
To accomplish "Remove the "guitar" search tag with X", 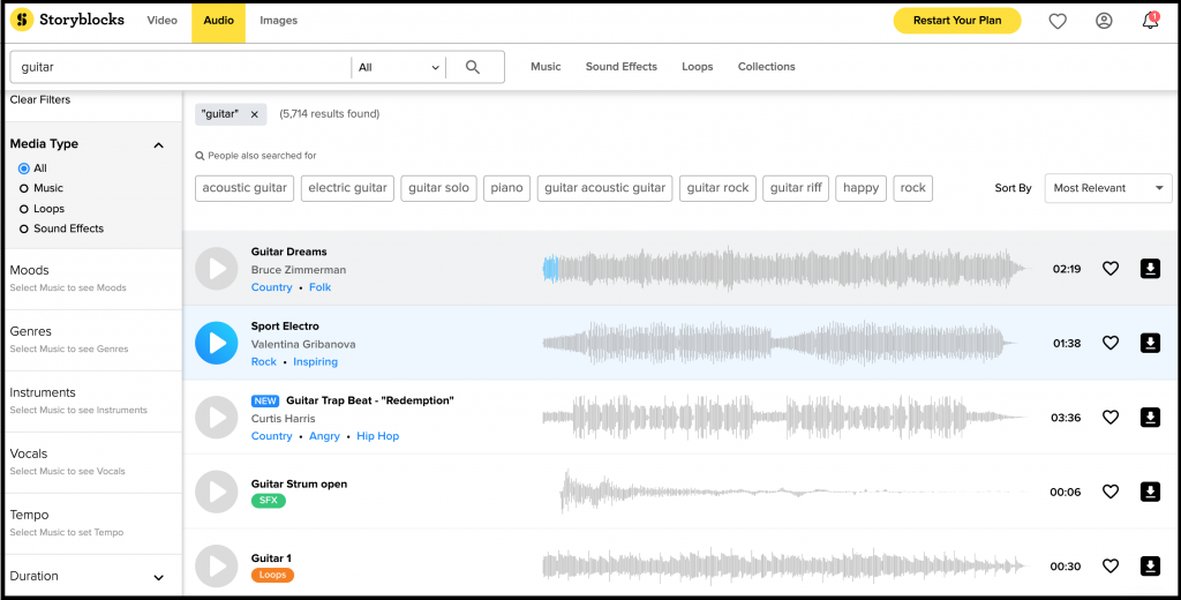I will [x=255, y=114].
